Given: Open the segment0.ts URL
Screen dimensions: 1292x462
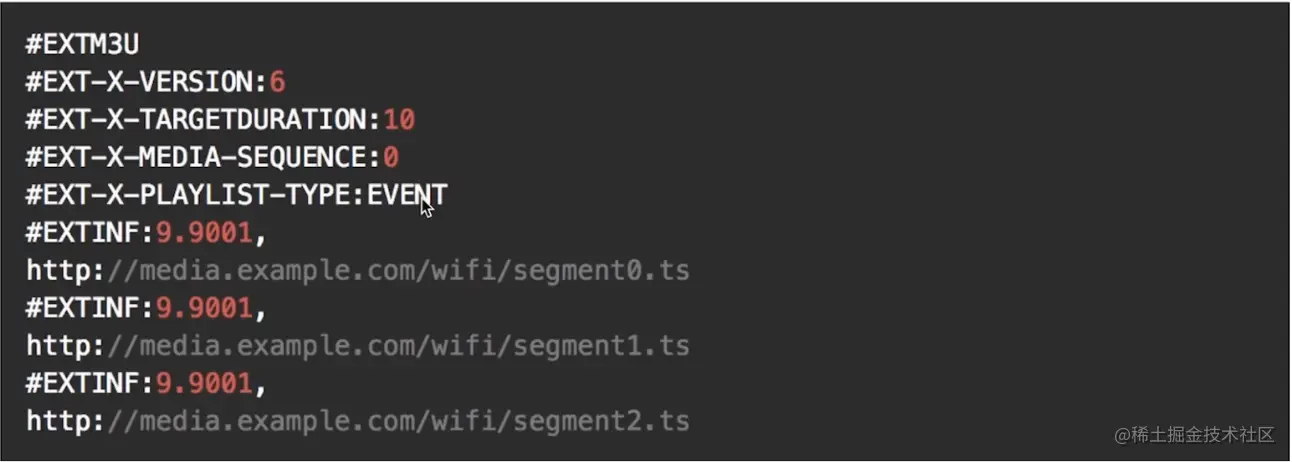Looking at the screenshot, I should (x=358, y=270).
